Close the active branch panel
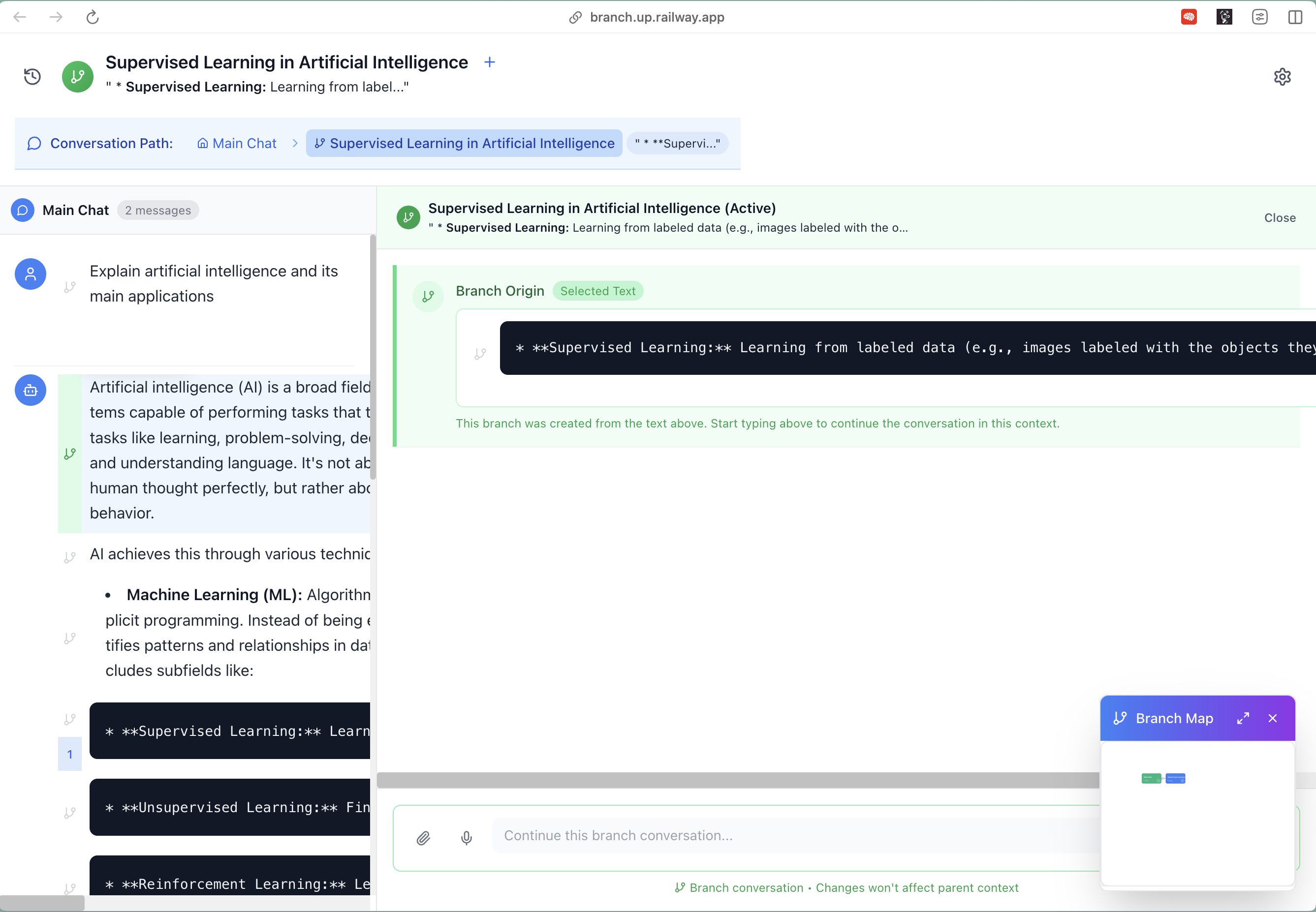Image resolution: width=1316 pixels, height=912 pixels. (x=1280, y=218)
